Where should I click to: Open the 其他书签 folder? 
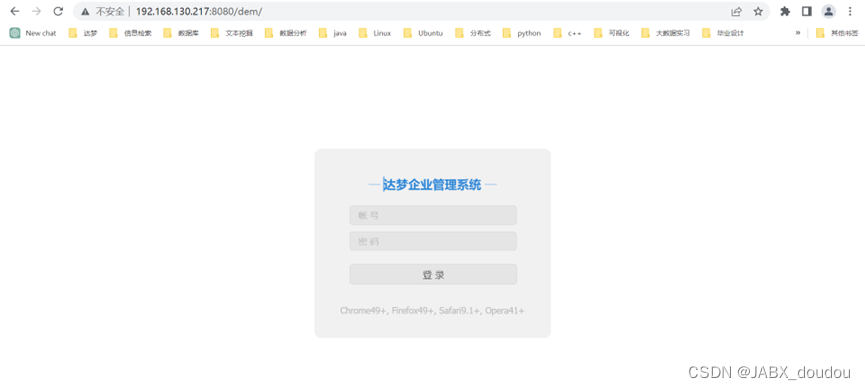coord(837,33)
